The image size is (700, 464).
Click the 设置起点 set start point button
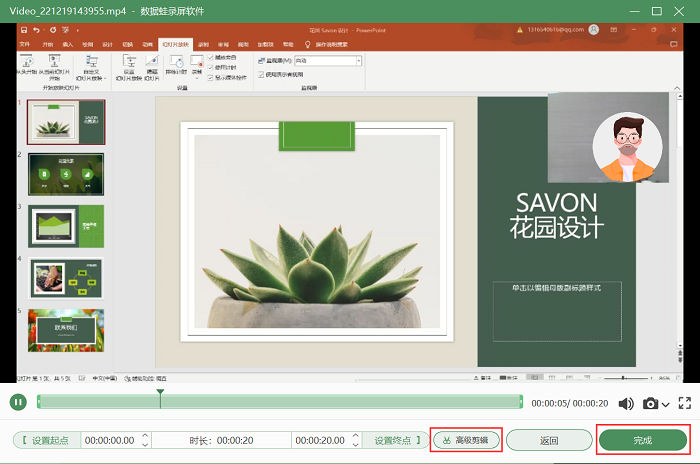coord(46,440)
